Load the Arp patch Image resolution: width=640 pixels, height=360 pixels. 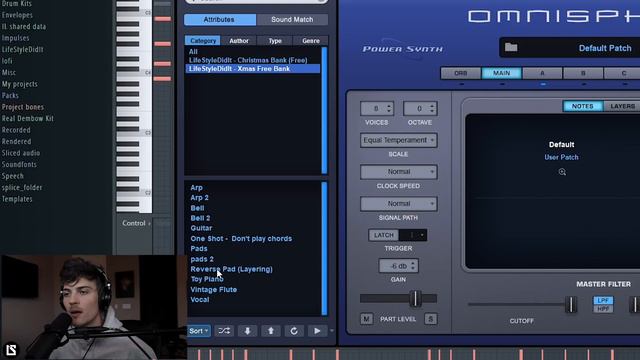tap(196, 187)
